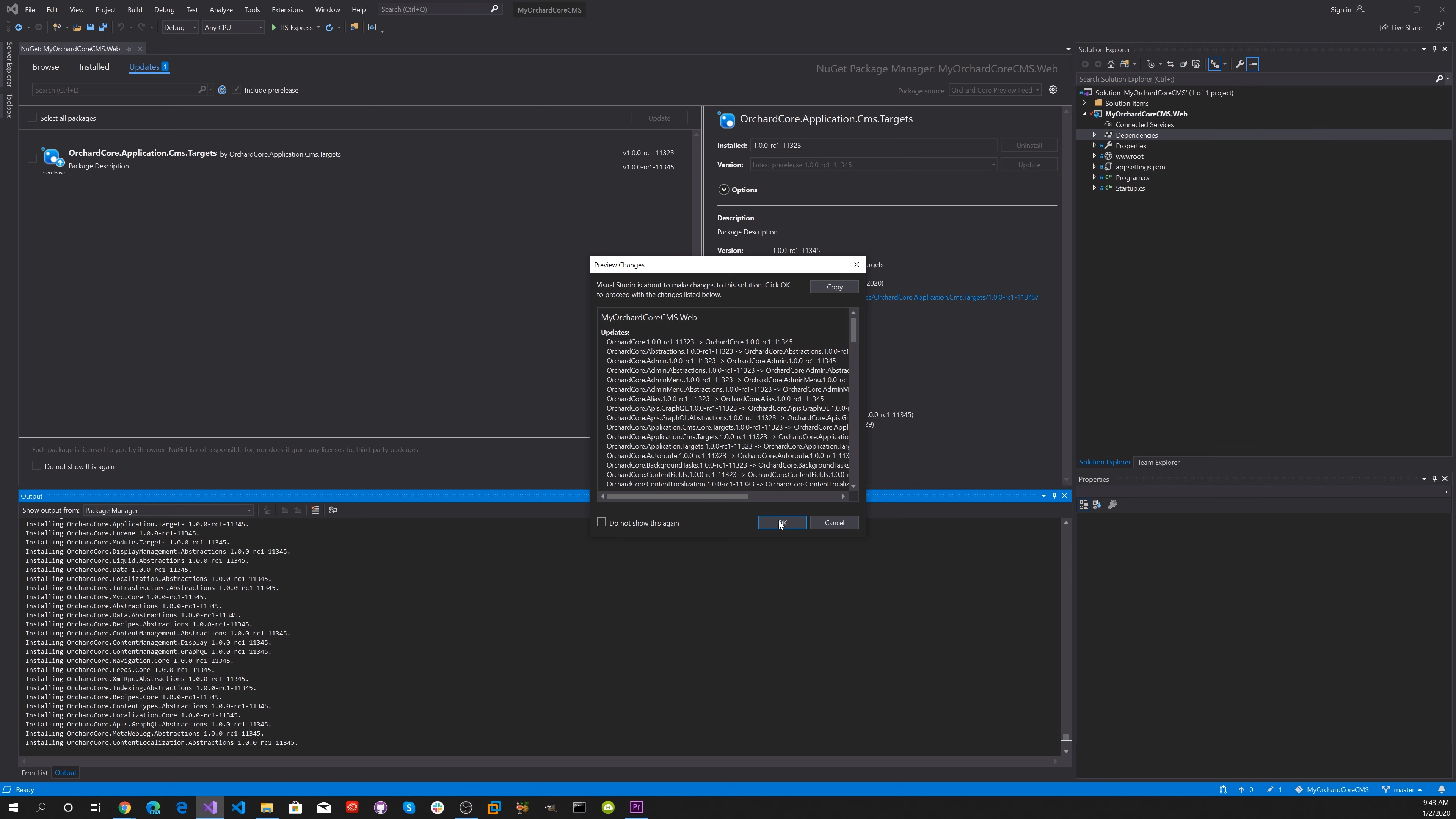Click the vertical scrollbar thumb in Preview Changes list
Image resolution: width=1456 pixels, height=819 pixels.
pyautogui.click(x=853, y=329)
